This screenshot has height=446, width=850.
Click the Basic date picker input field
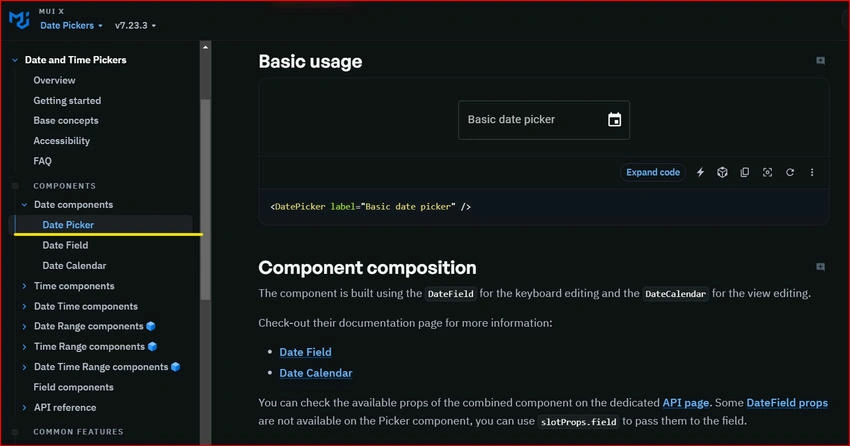click(544, 120)
